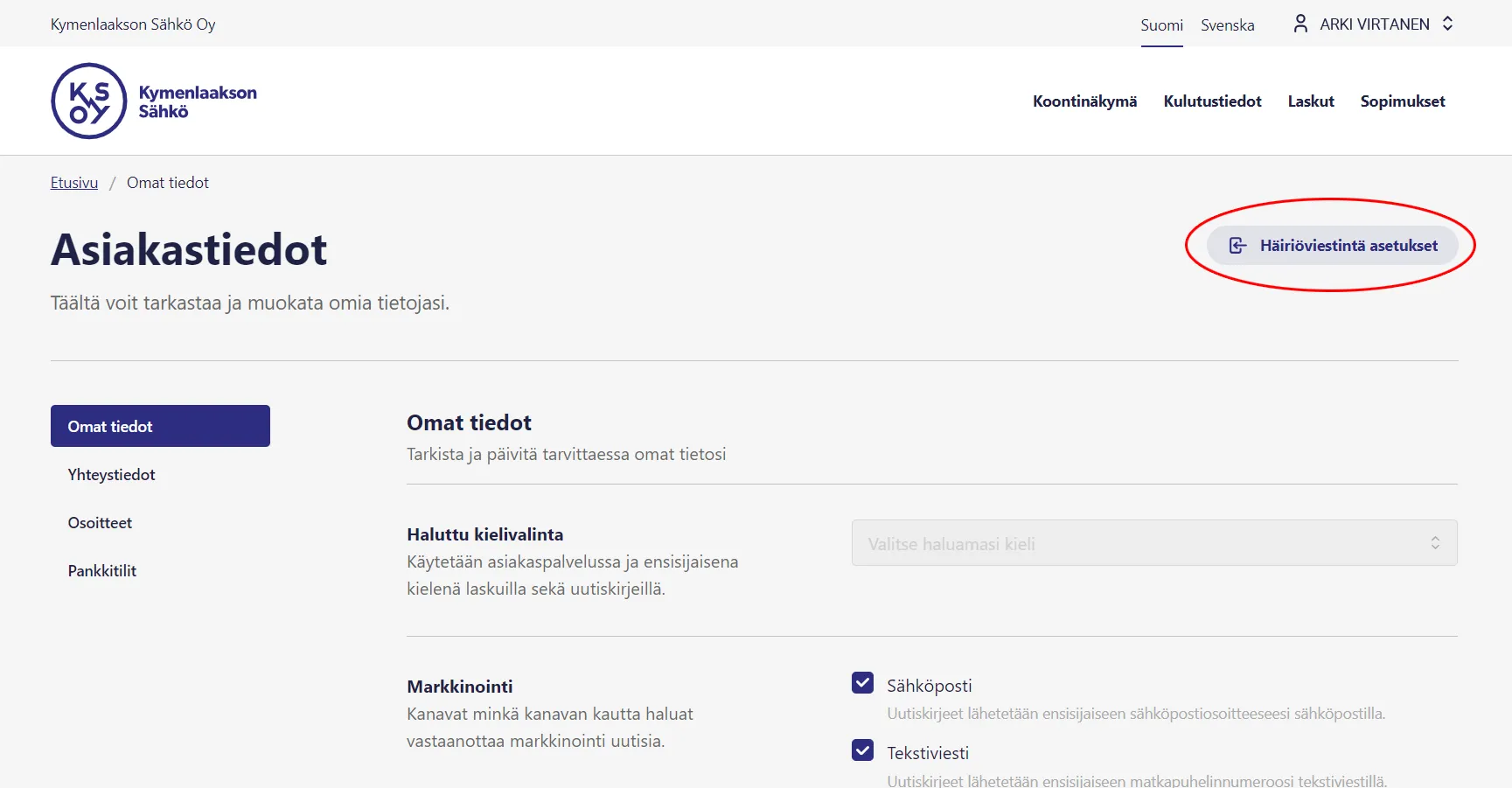Click the Etusivu breadcrumb link
The width and height of the screenshot is (1512, 788).
(74, 183)
